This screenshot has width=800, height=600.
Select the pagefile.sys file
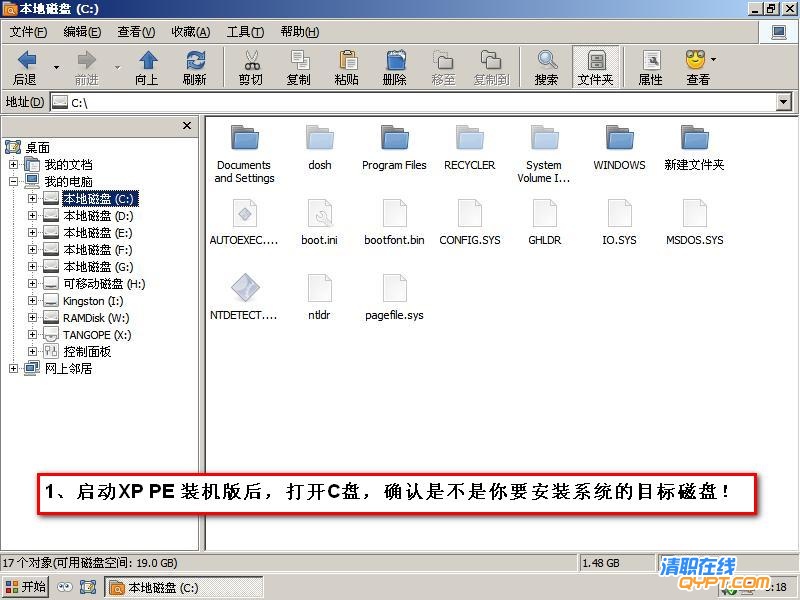[394, 297]
